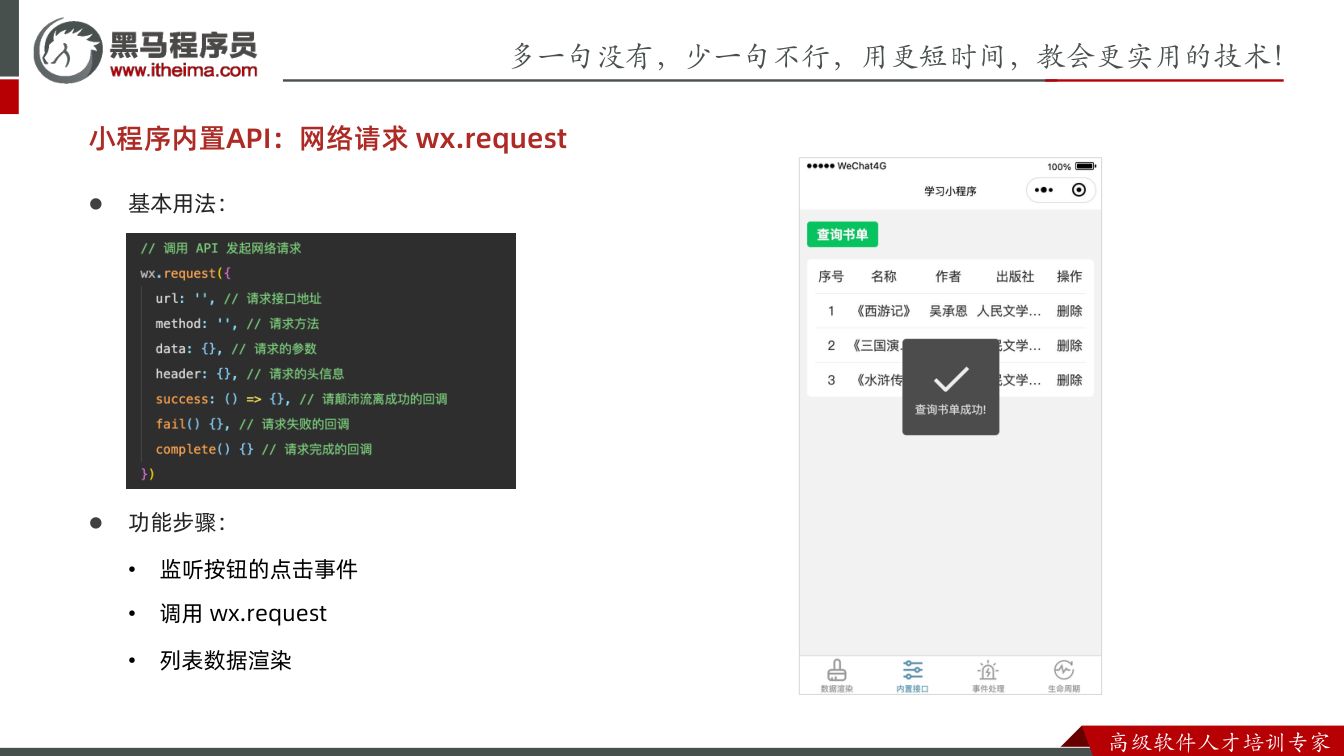The image size is (1344, 756).
Task: Click the 基本用法 heading
Action: click(x=177, y=204)
